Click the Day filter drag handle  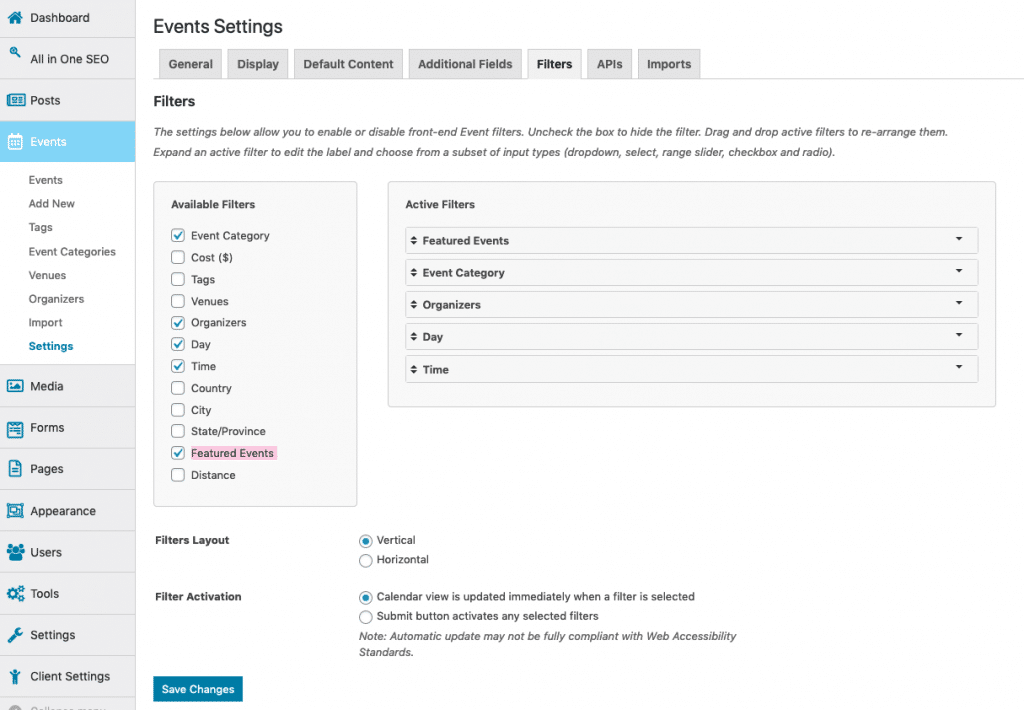[413, 336]
